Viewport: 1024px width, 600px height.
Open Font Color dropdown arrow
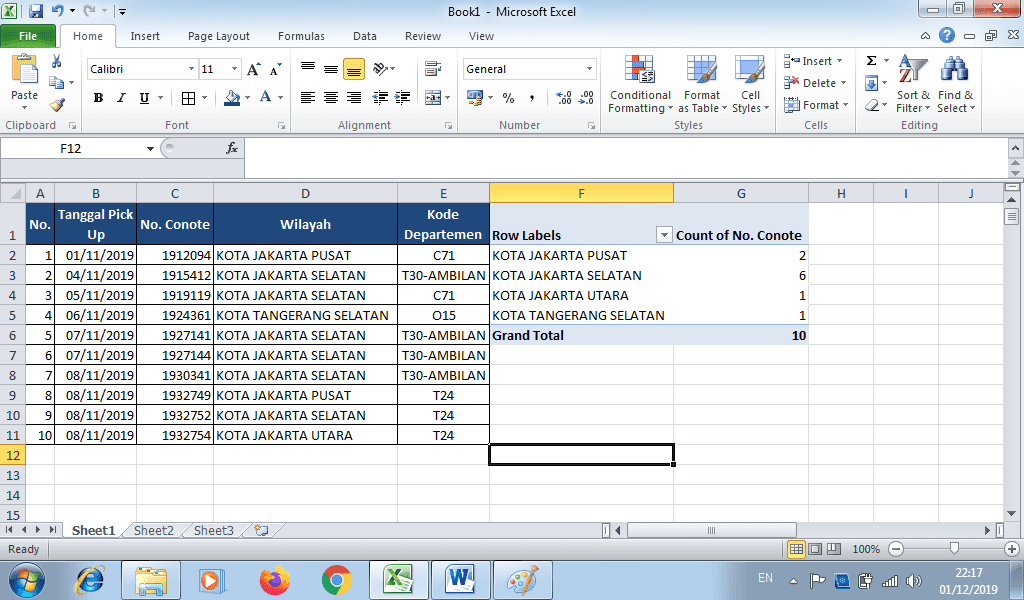point(281,98)
